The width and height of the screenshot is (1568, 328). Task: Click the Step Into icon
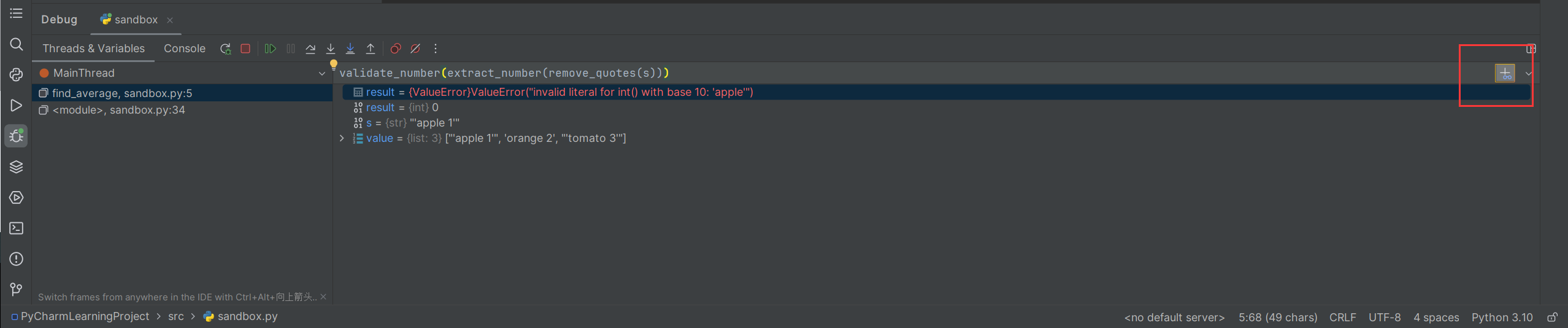point(331,49)
